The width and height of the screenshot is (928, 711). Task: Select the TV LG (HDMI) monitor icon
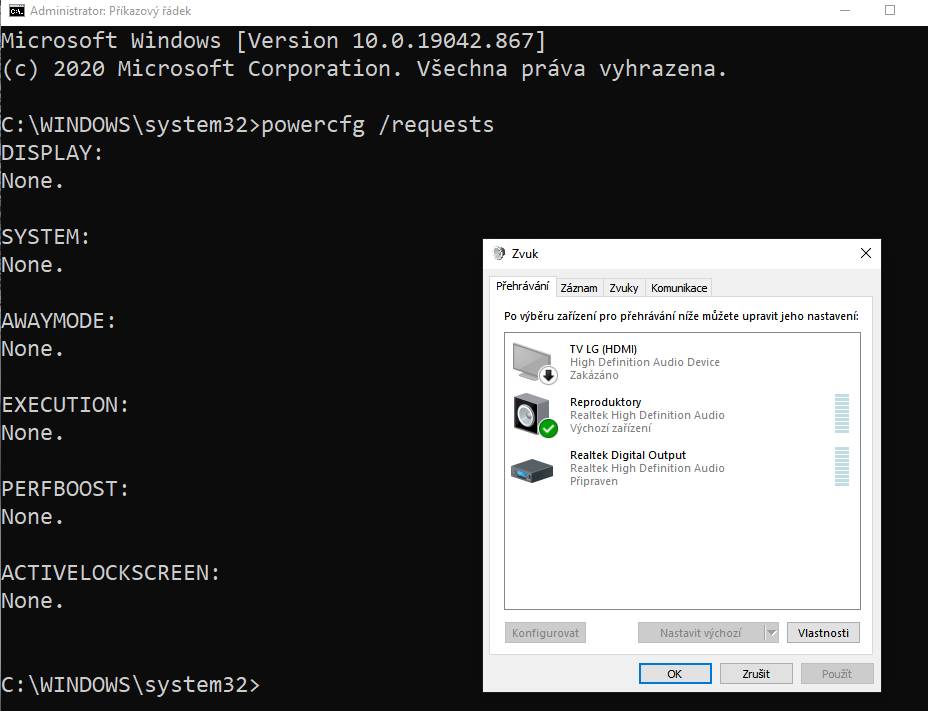(534, 362)
